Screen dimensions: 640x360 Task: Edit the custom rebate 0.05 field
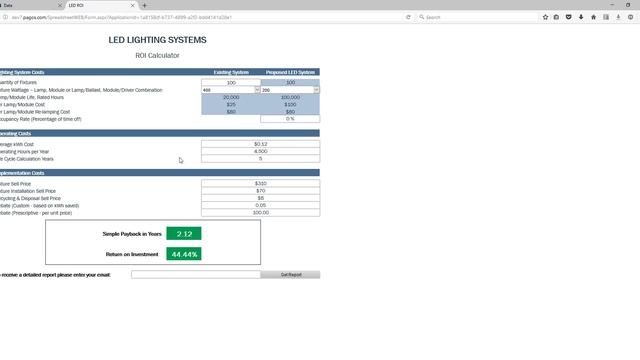pos(260,205)
